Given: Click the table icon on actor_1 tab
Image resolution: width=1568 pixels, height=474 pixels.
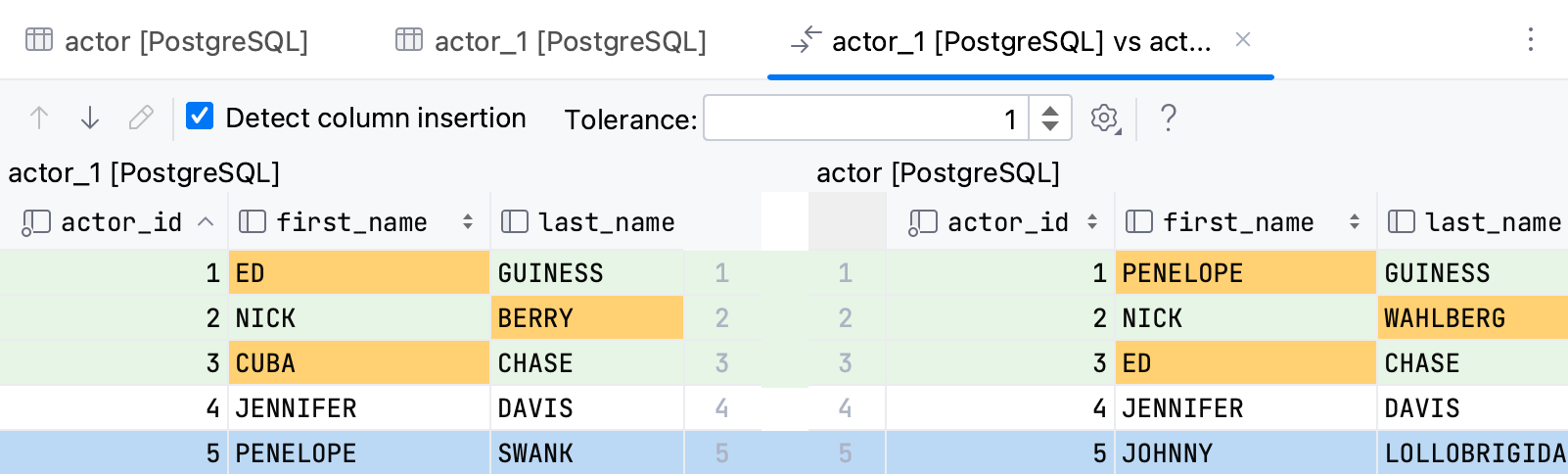Looking at the screenshot, I should (x=409, y=40).
